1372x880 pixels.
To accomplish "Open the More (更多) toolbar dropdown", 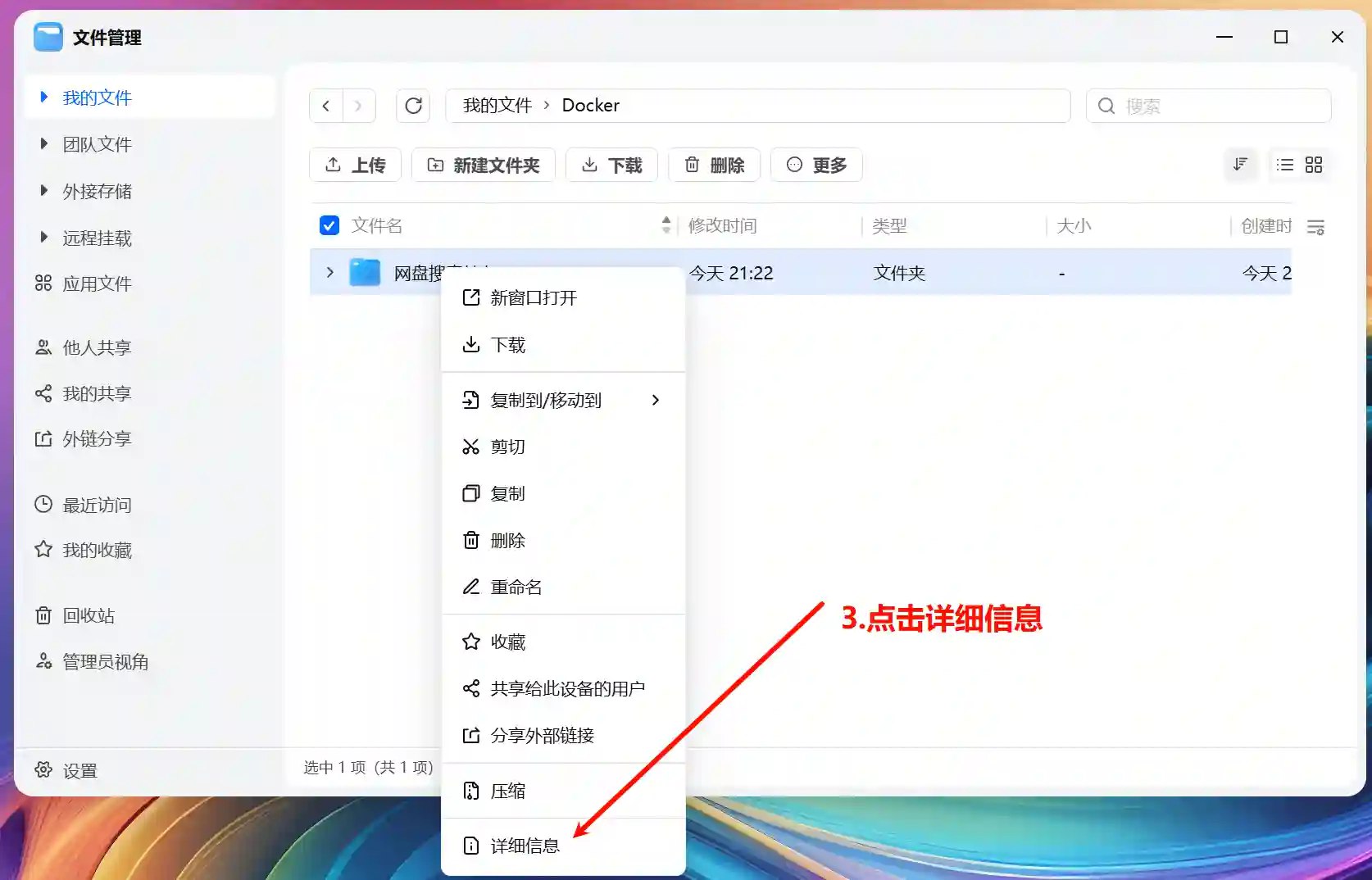I will click(x=815, y=165).
